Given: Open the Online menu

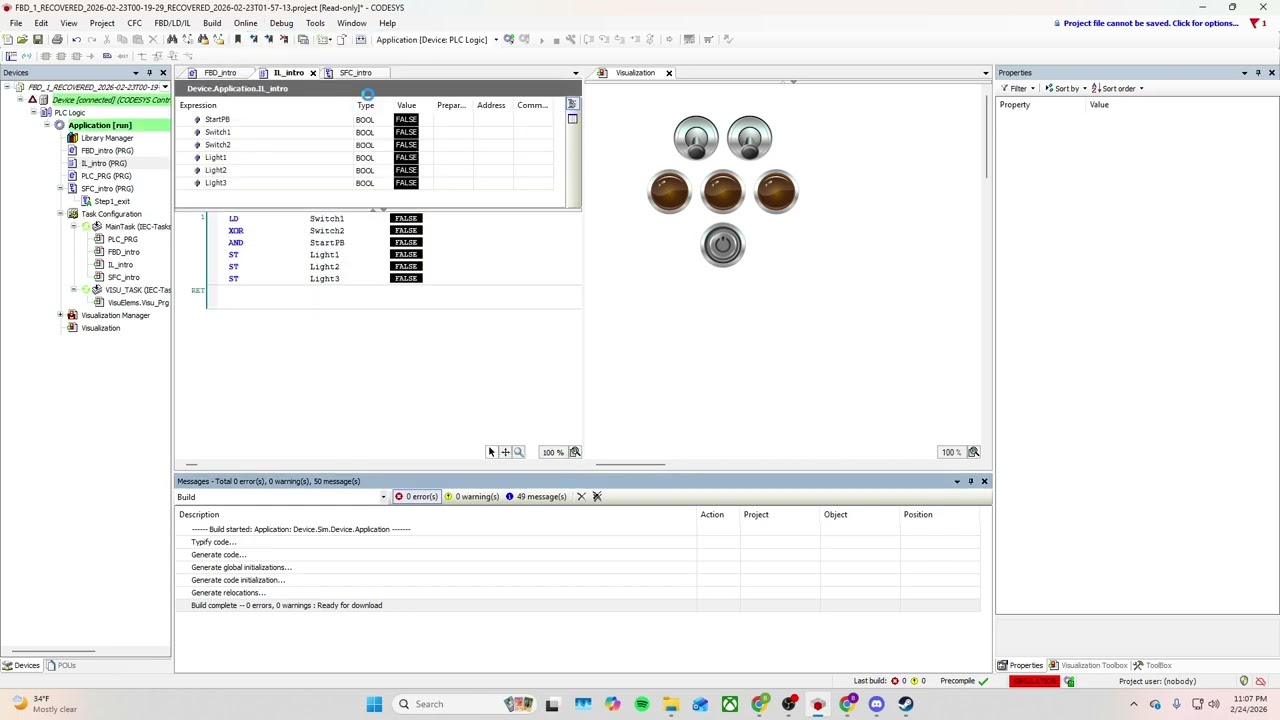Looking at the screenshot, I should coord(245,23).
